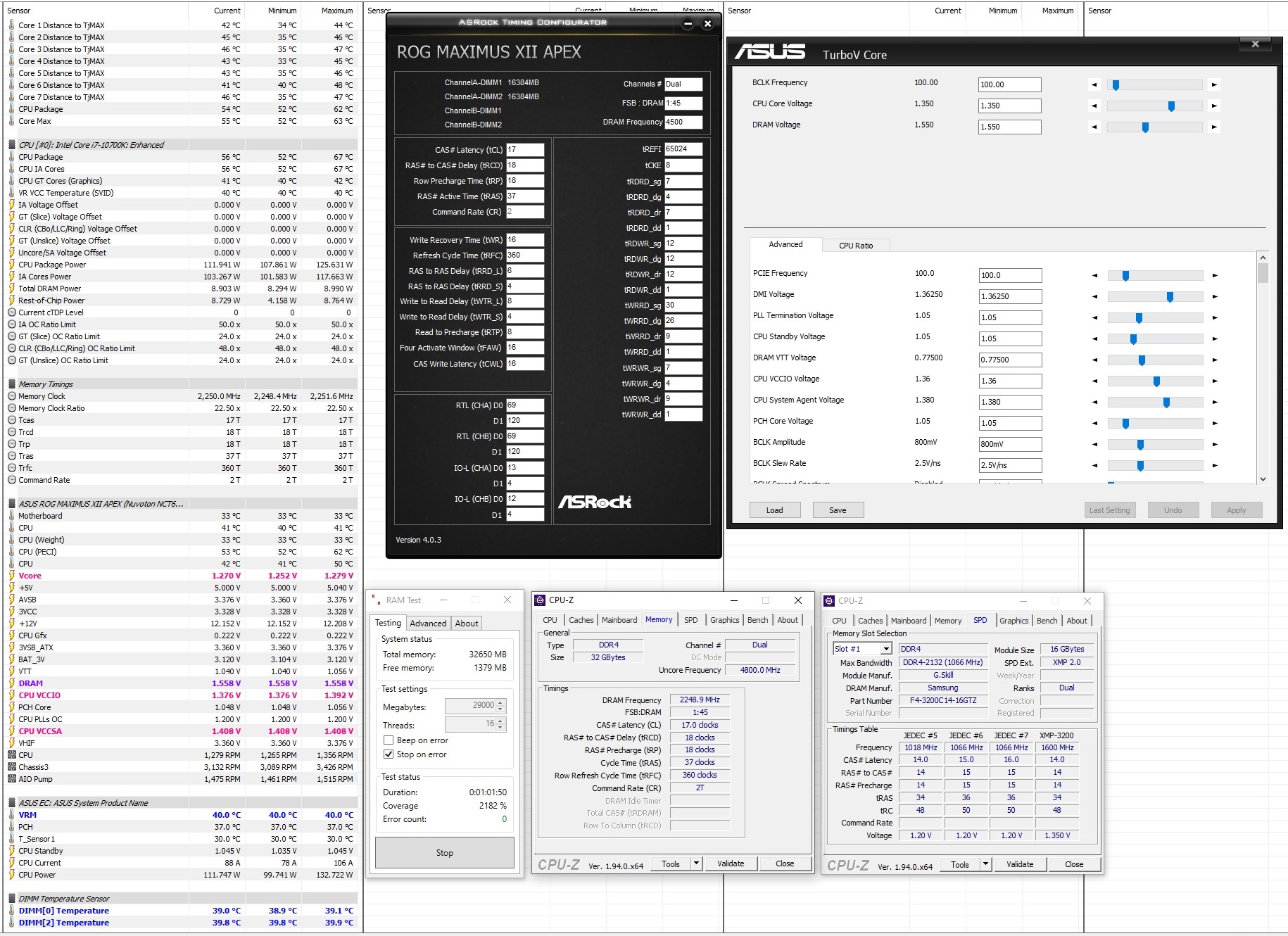Click the Refresh Cycle Time (tRFC) field
Image resolution: width=1288 pixels, height=936 pixels.
[x=525, y=255]
